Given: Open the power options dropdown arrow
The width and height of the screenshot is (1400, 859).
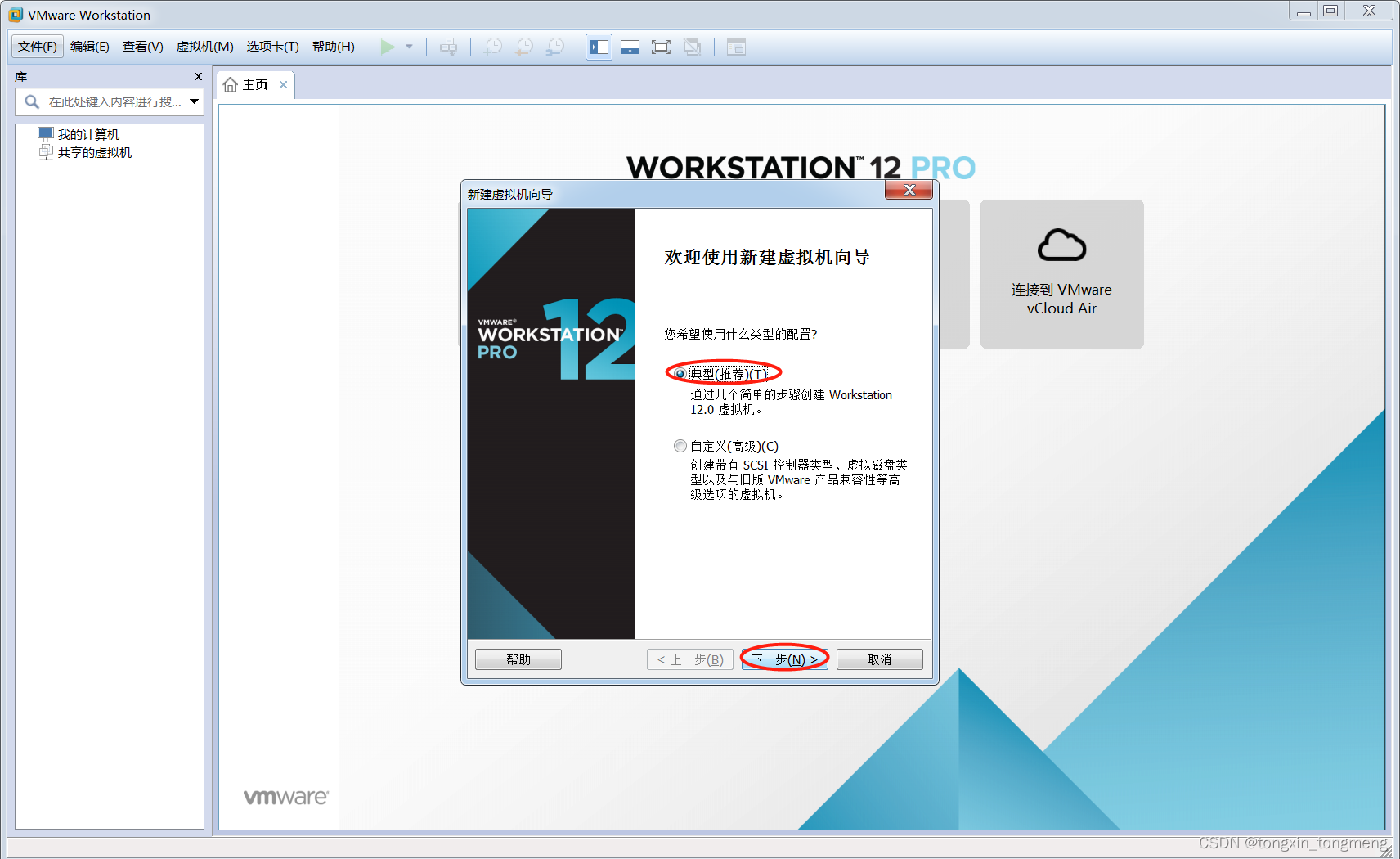Looking at the screenshot, I should (x=409, y=47).
